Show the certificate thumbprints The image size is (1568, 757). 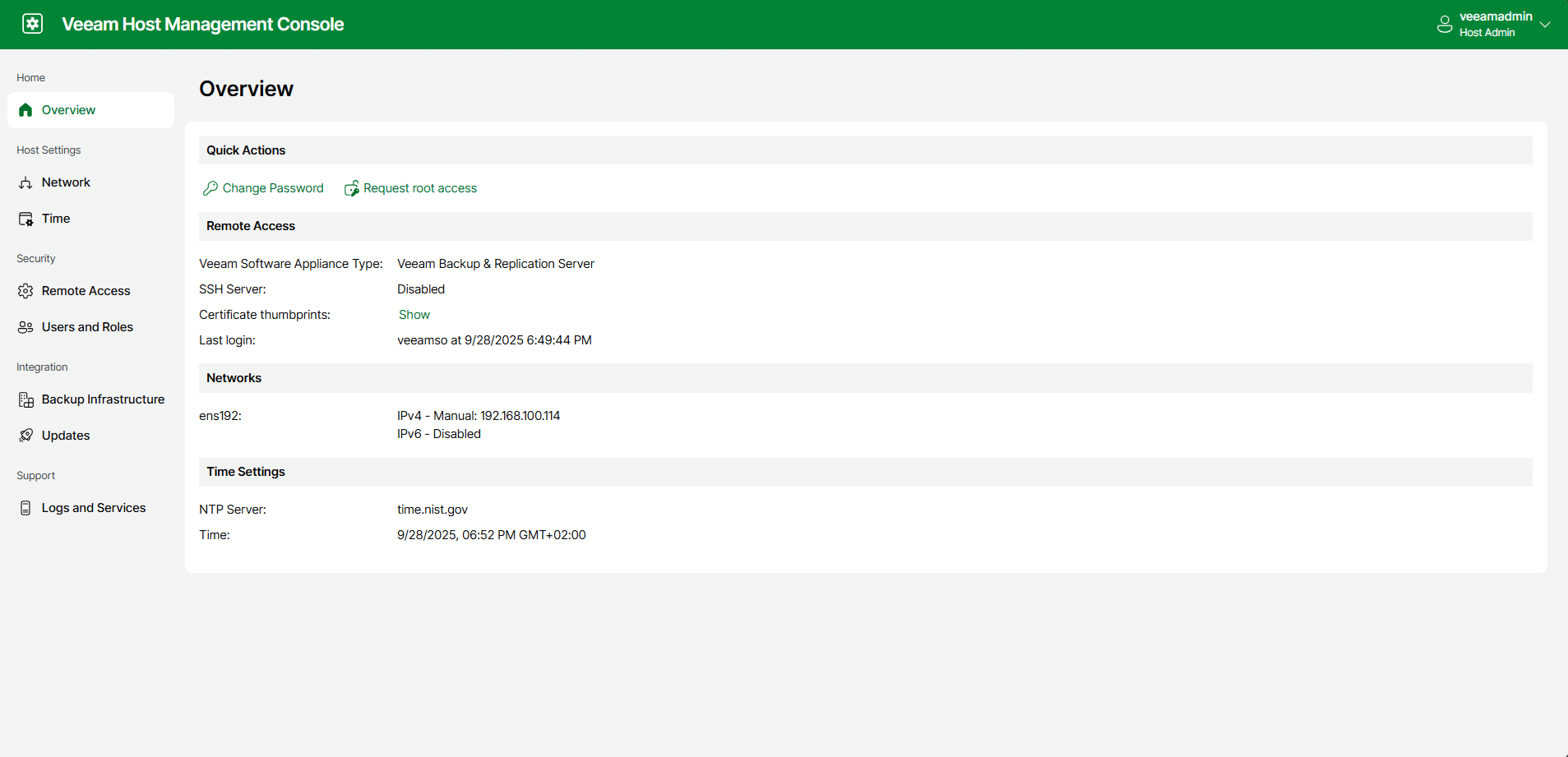[x=414, y=315]
